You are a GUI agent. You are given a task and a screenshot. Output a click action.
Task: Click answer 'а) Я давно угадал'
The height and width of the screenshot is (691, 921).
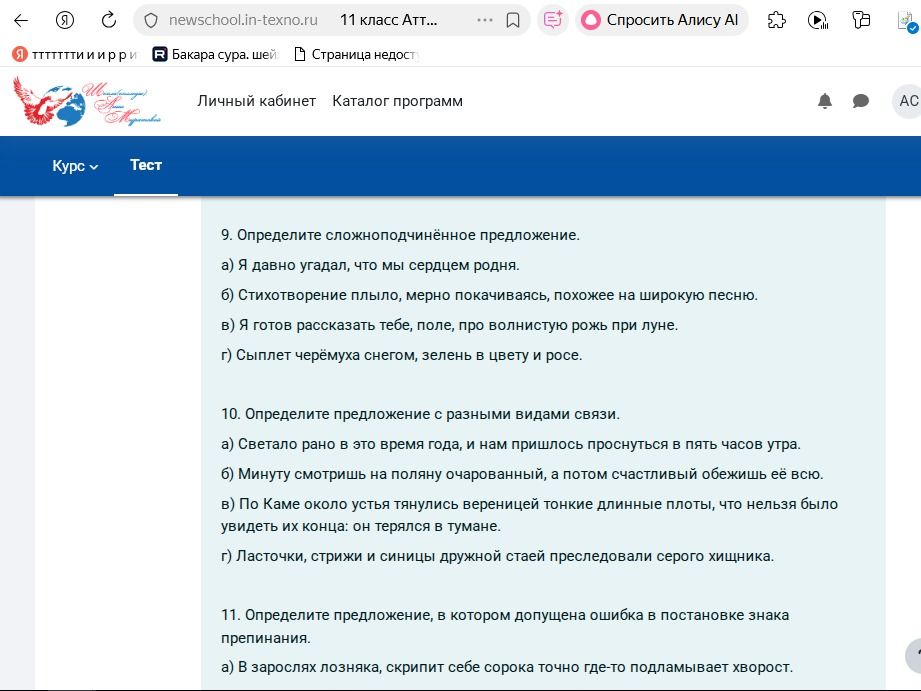pos(370,265)
